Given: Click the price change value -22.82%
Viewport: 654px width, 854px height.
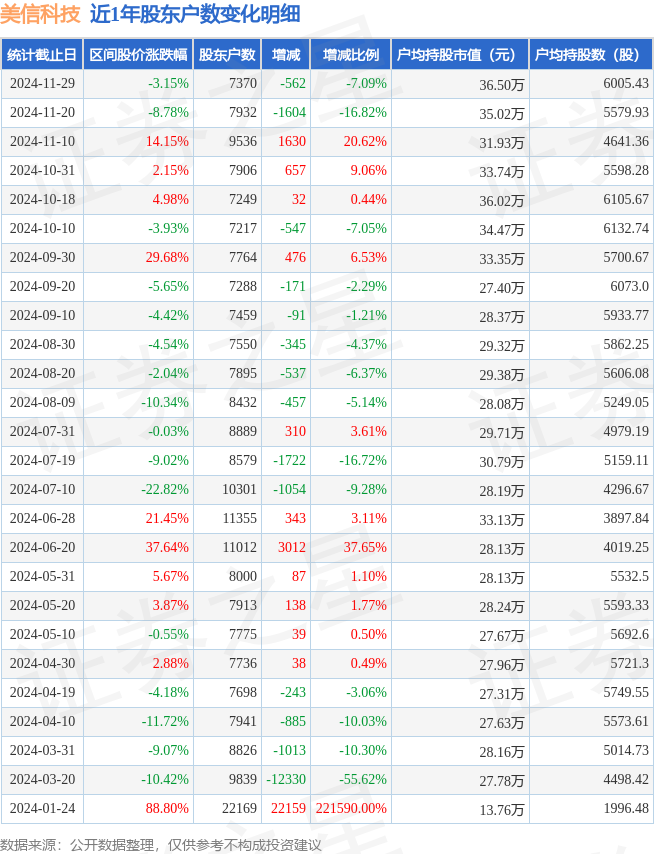Looking at the screenshot, I should pos(165,489).
